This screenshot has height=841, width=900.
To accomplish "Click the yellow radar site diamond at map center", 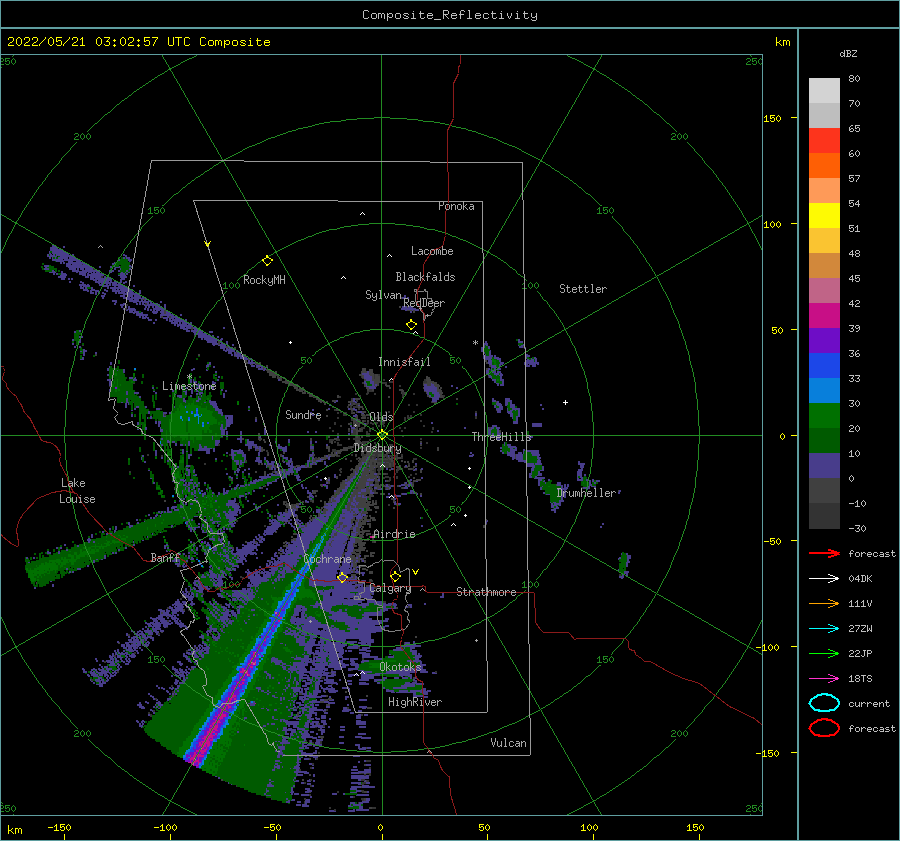I will [x=382, y=435].
